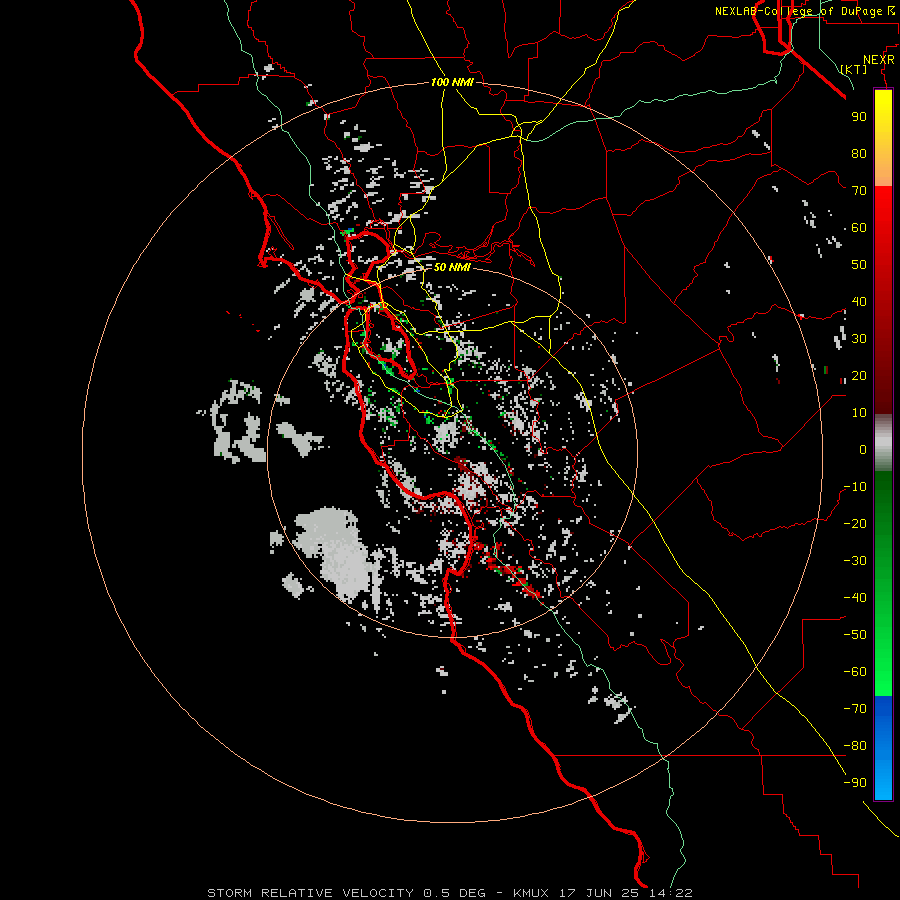
Task: Click the "40" value on the velocity scale
Action: [x=859, y=301]
